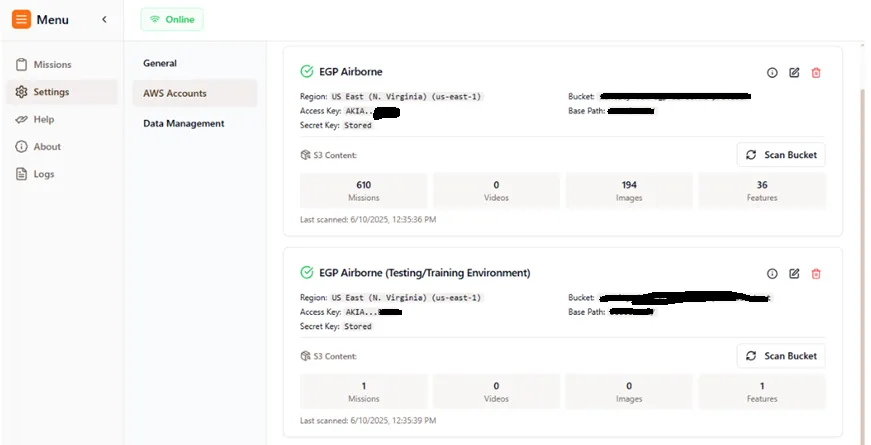Image resolution: width=871 pixels, height=445 pixels.
Task: Open the Logs page
Action: tap(44, 174)
